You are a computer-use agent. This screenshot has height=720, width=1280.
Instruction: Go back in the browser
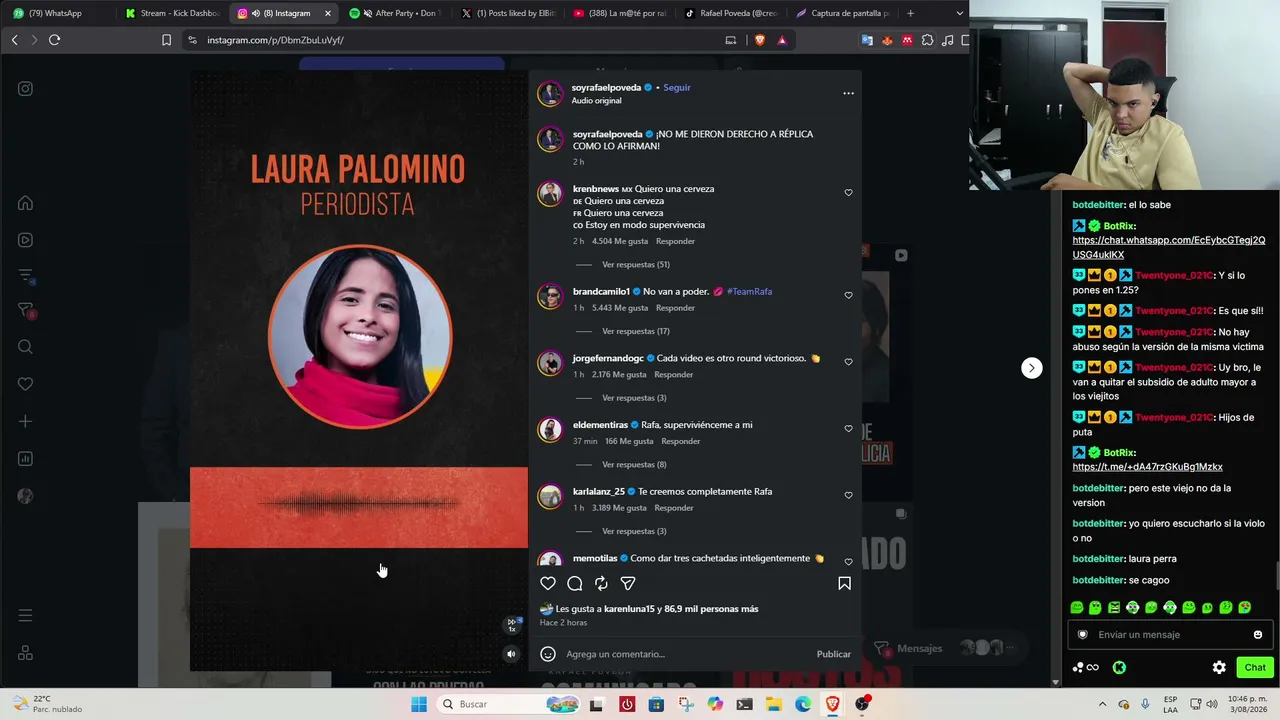[14, 40]
